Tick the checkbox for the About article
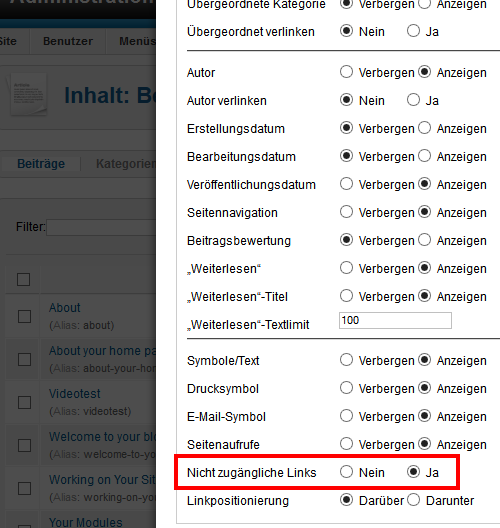Screen dimensions: 500x528 coord(24,317)
